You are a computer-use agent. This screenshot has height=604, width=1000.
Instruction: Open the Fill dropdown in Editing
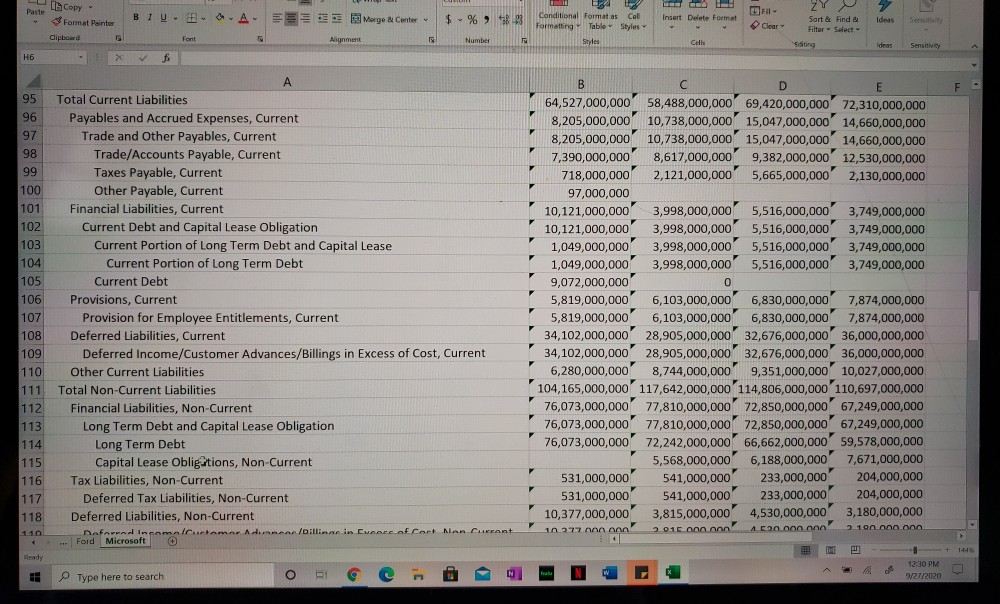(x=763, y=11)
